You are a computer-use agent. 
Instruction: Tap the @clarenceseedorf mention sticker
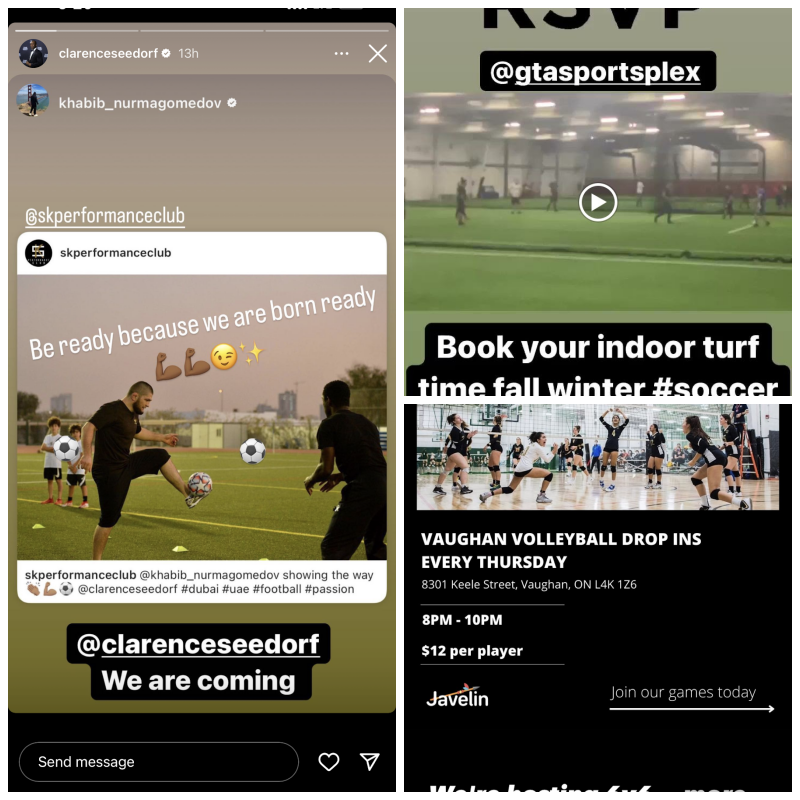click(198, 644)
